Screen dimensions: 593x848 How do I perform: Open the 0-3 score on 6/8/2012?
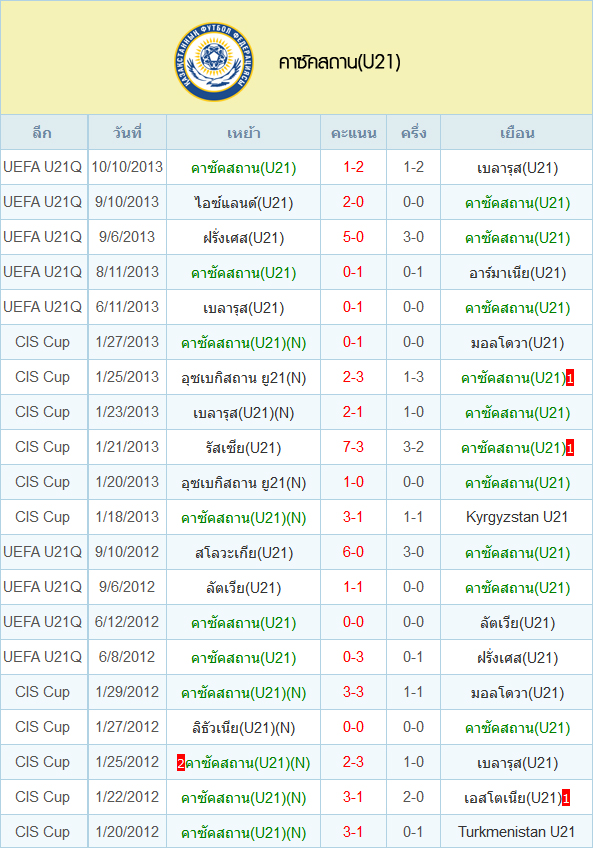353,657
